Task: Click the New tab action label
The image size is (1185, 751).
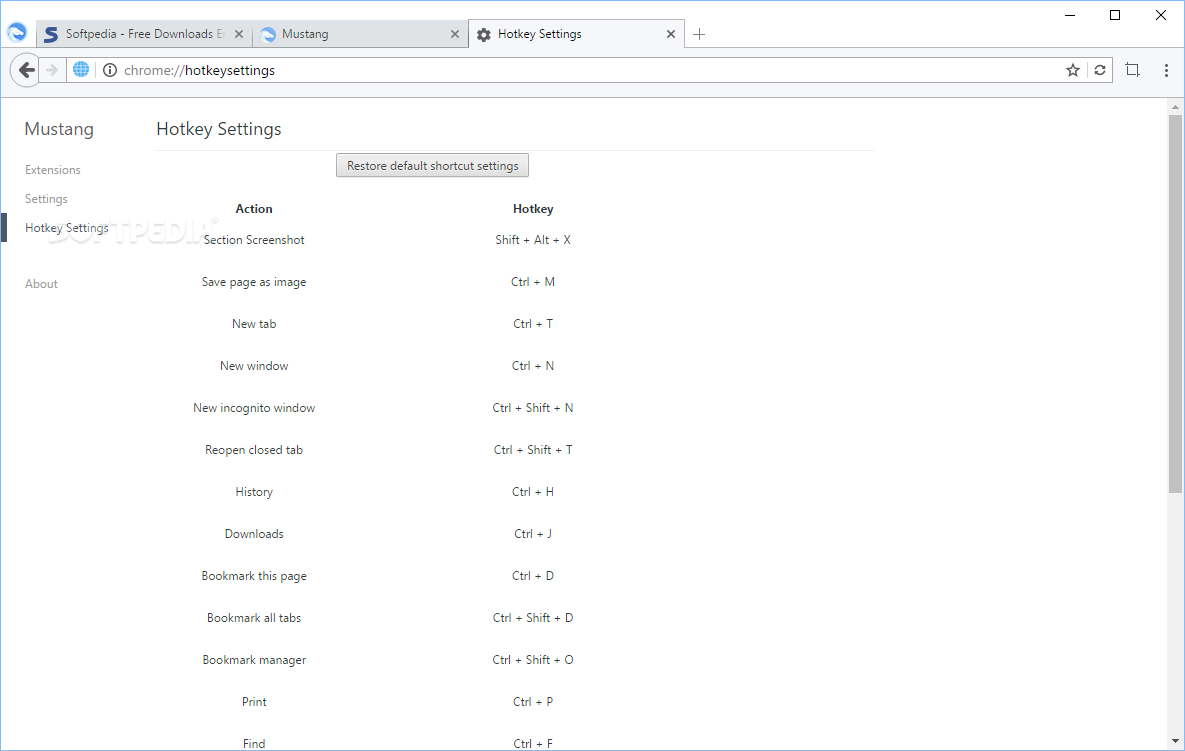Action: pyautogui.click(x=254, y=323)
